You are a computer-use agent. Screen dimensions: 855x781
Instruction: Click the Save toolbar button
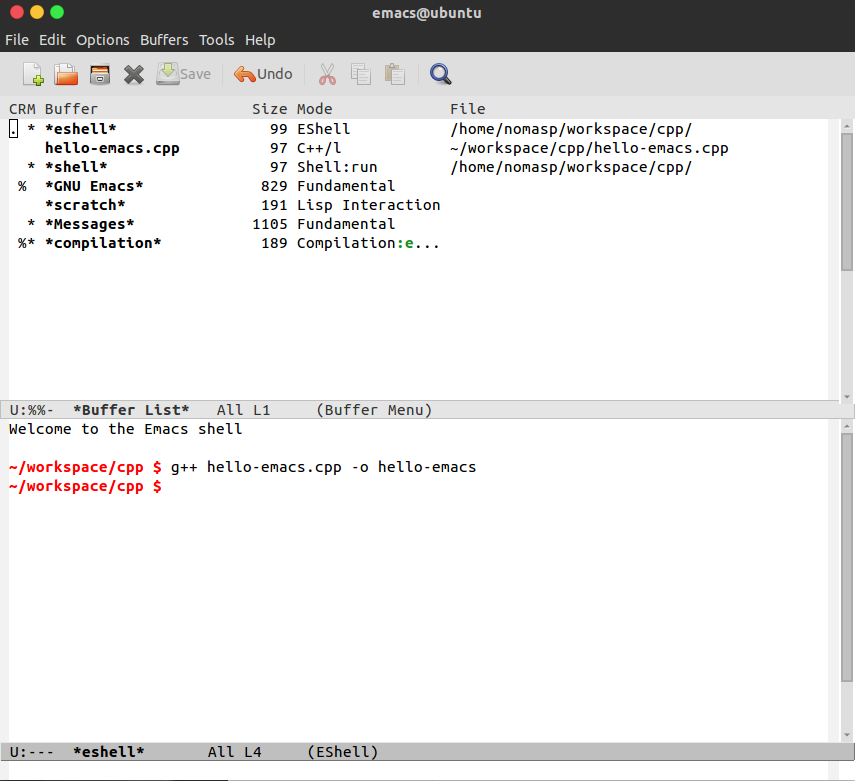point(184,74)
